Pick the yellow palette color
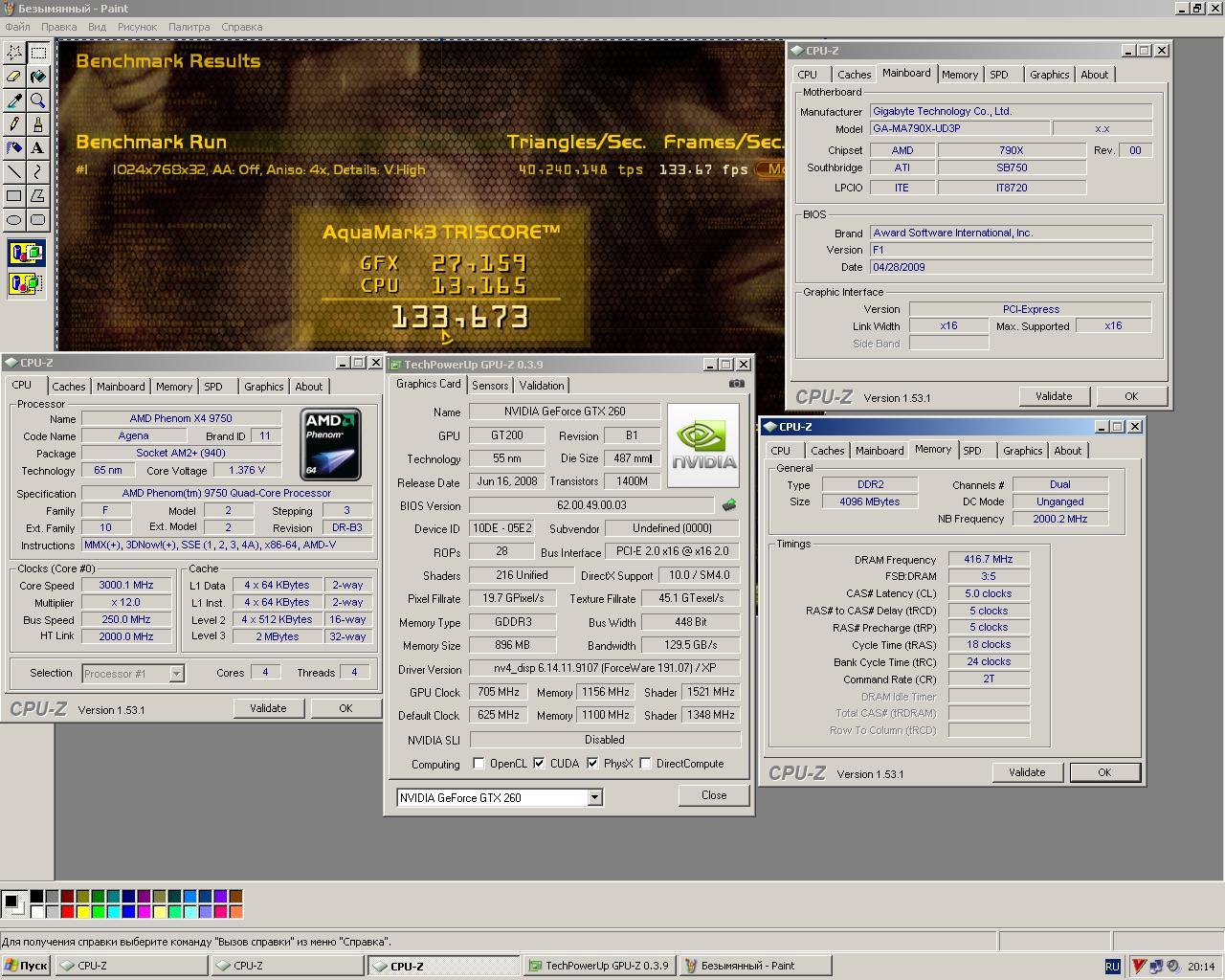Viewport: 1225px width, 980px height. [82, 911]
